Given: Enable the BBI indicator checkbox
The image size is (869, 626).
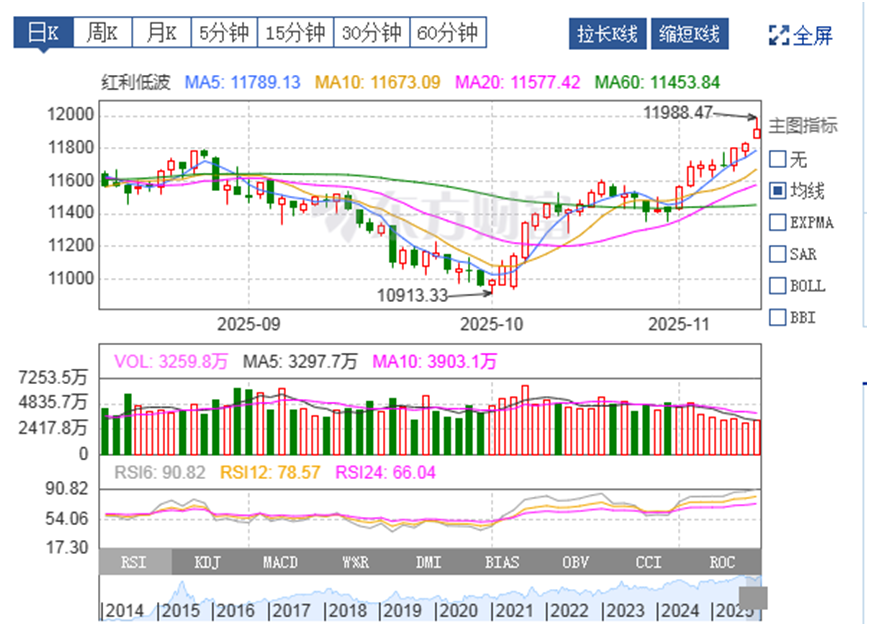Looking at the screenshot, I should (778, 317).
